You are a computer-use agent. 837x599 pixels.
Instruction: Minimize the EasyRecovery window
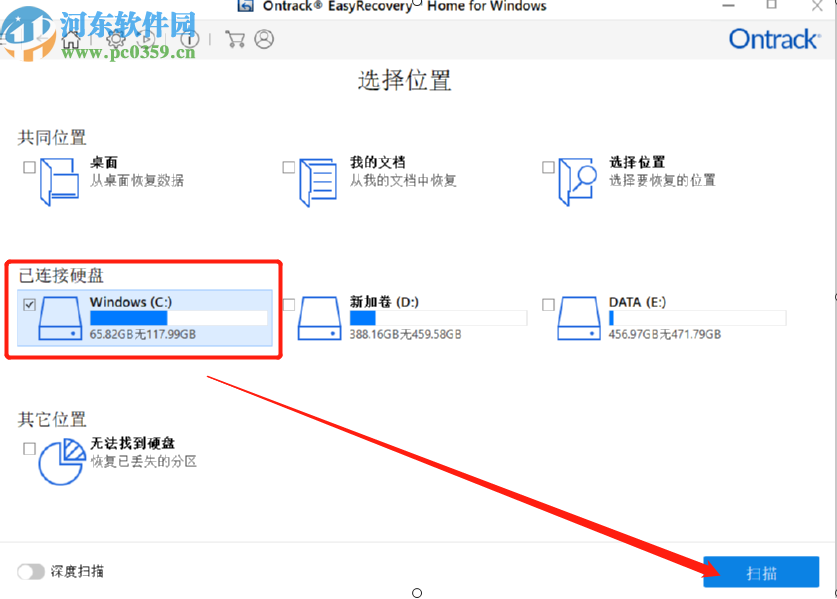tap(729, 6)
